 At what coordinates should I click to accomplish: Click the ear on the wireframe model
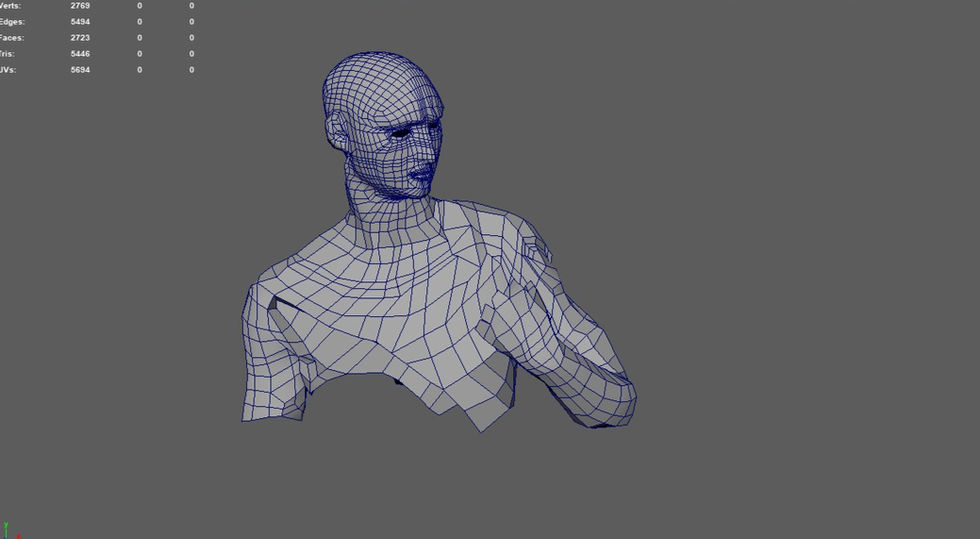pos(338,131)
